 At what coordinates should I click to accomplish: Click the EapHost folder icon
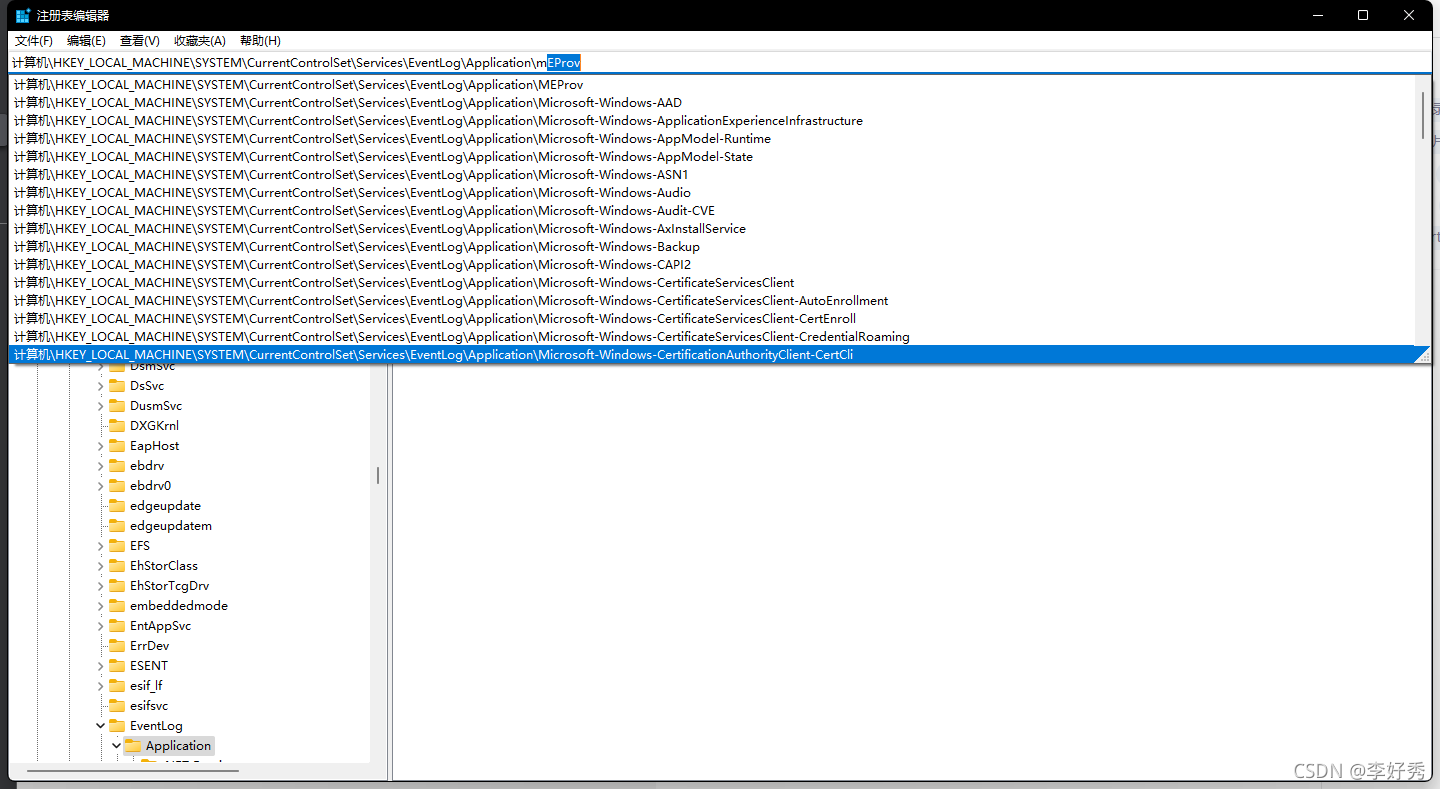[117, 446]
